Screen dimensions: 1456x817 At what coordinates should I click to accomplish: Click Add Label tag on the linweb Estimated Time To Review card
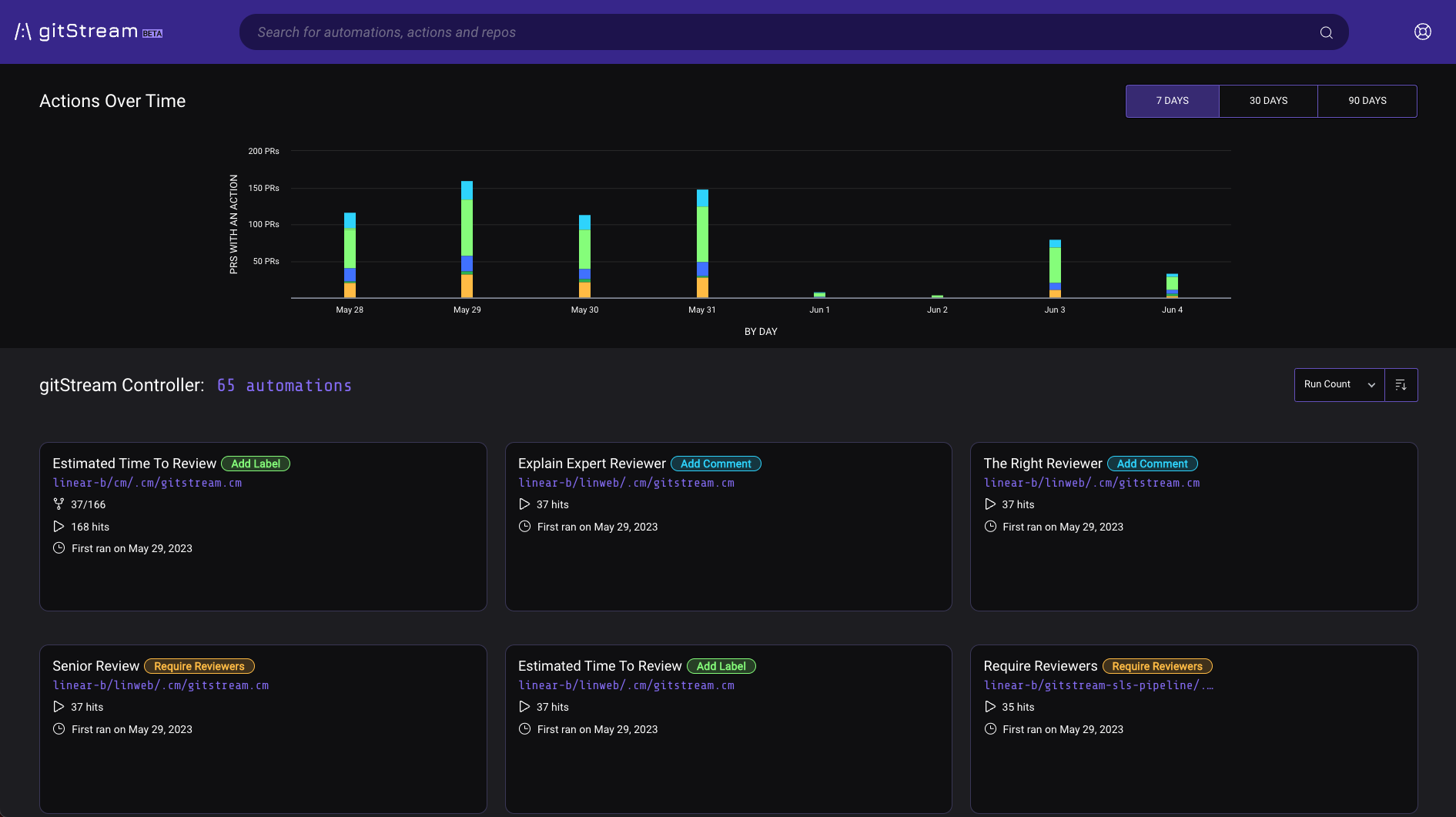click(721, 666)
